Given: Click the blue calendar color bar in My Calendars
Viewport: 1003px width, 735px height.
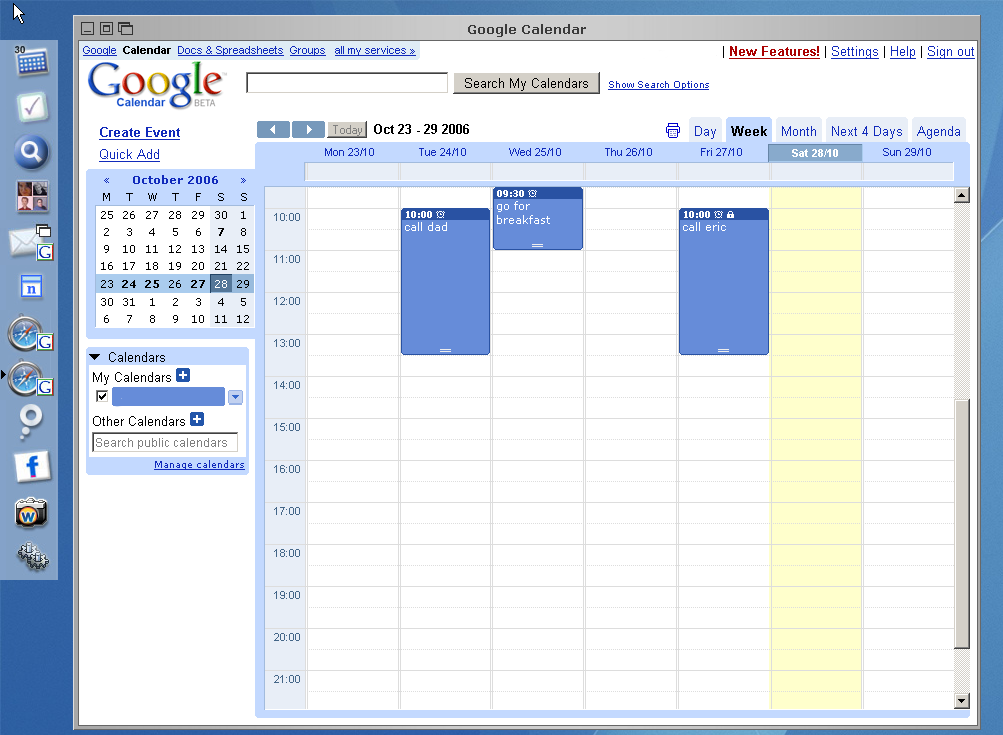Looking at the screenshot, I should pos(168,397).
